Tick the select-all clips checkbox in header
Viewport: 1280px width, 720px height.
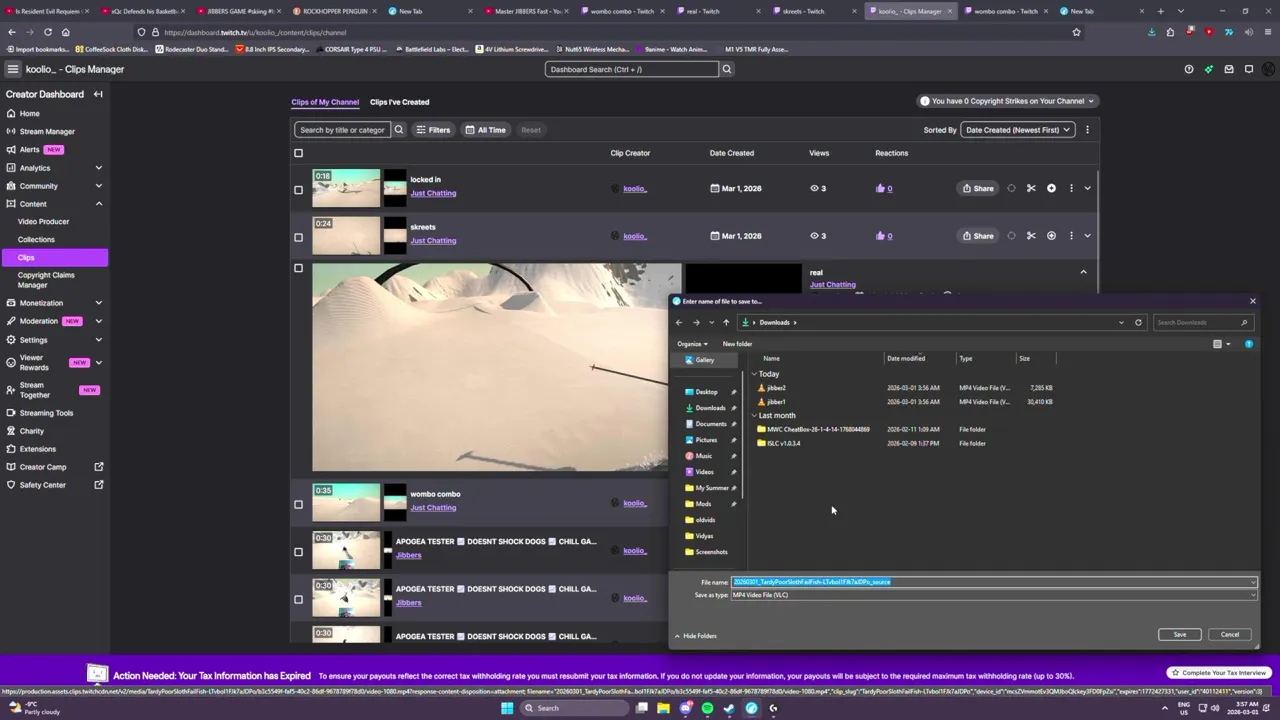(x=298, y=153)
